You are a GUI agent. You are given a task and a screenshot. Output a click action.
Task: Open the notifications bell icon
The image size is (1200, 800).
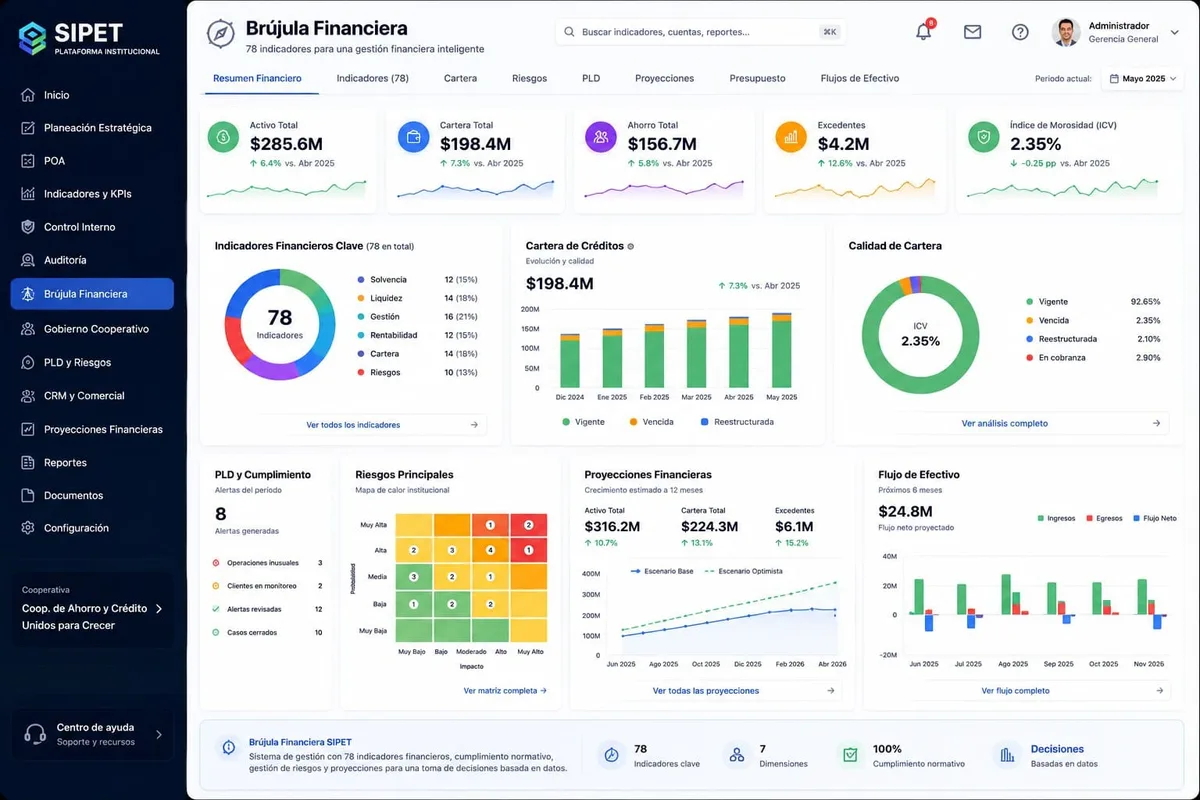pos(924,32)
